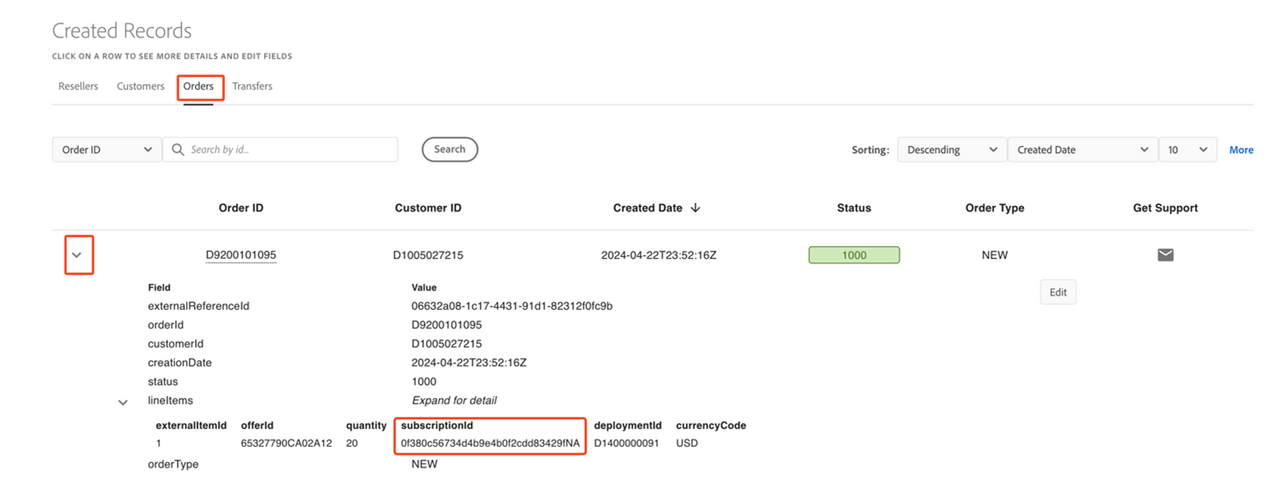Image resolution: width=1280 pixels, height=480 pixels.
Task: Open the Created Date sorting dropdown
Action: pos(1081,150)
